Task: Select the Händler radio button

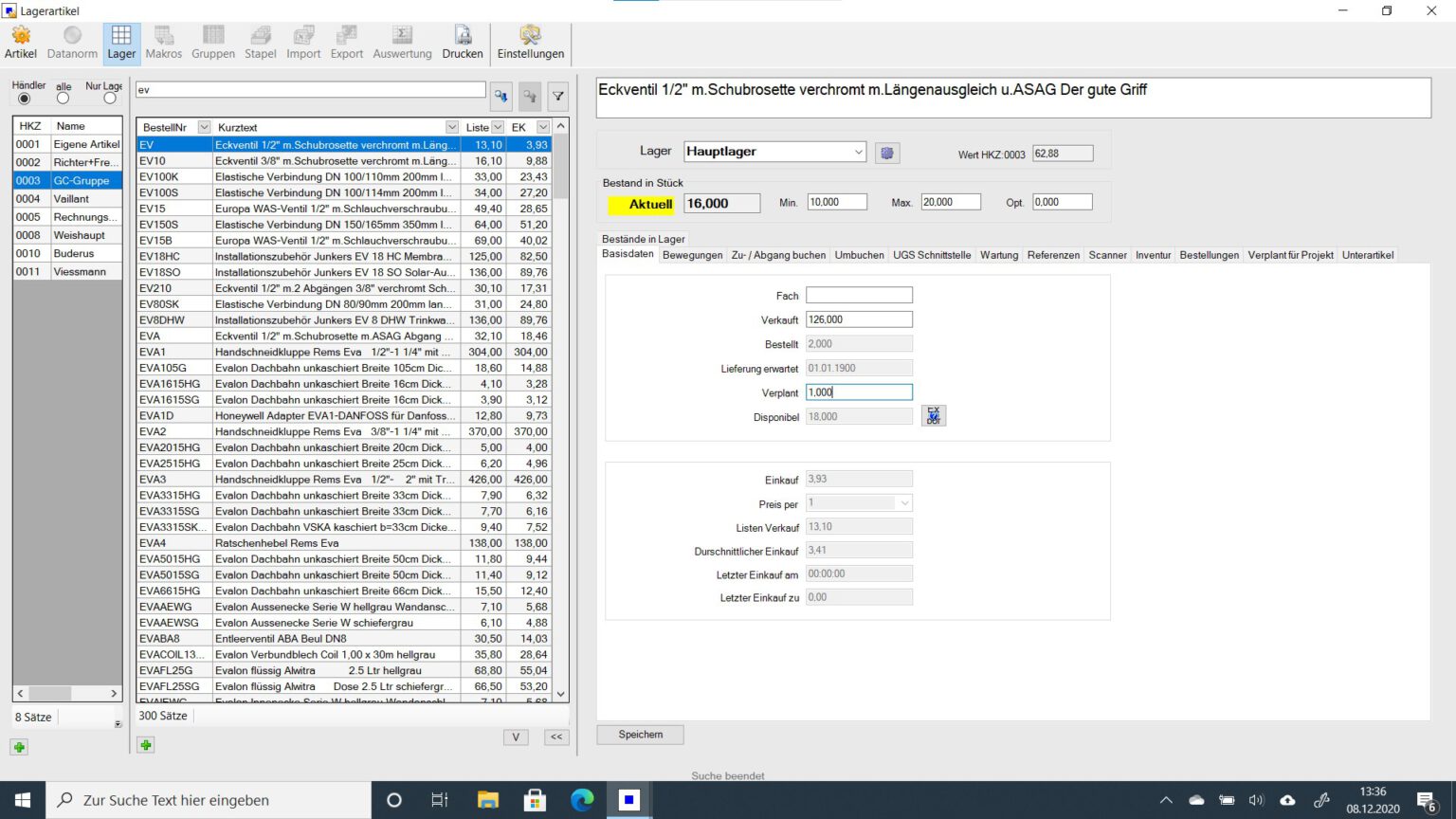Action: [25, 99]
